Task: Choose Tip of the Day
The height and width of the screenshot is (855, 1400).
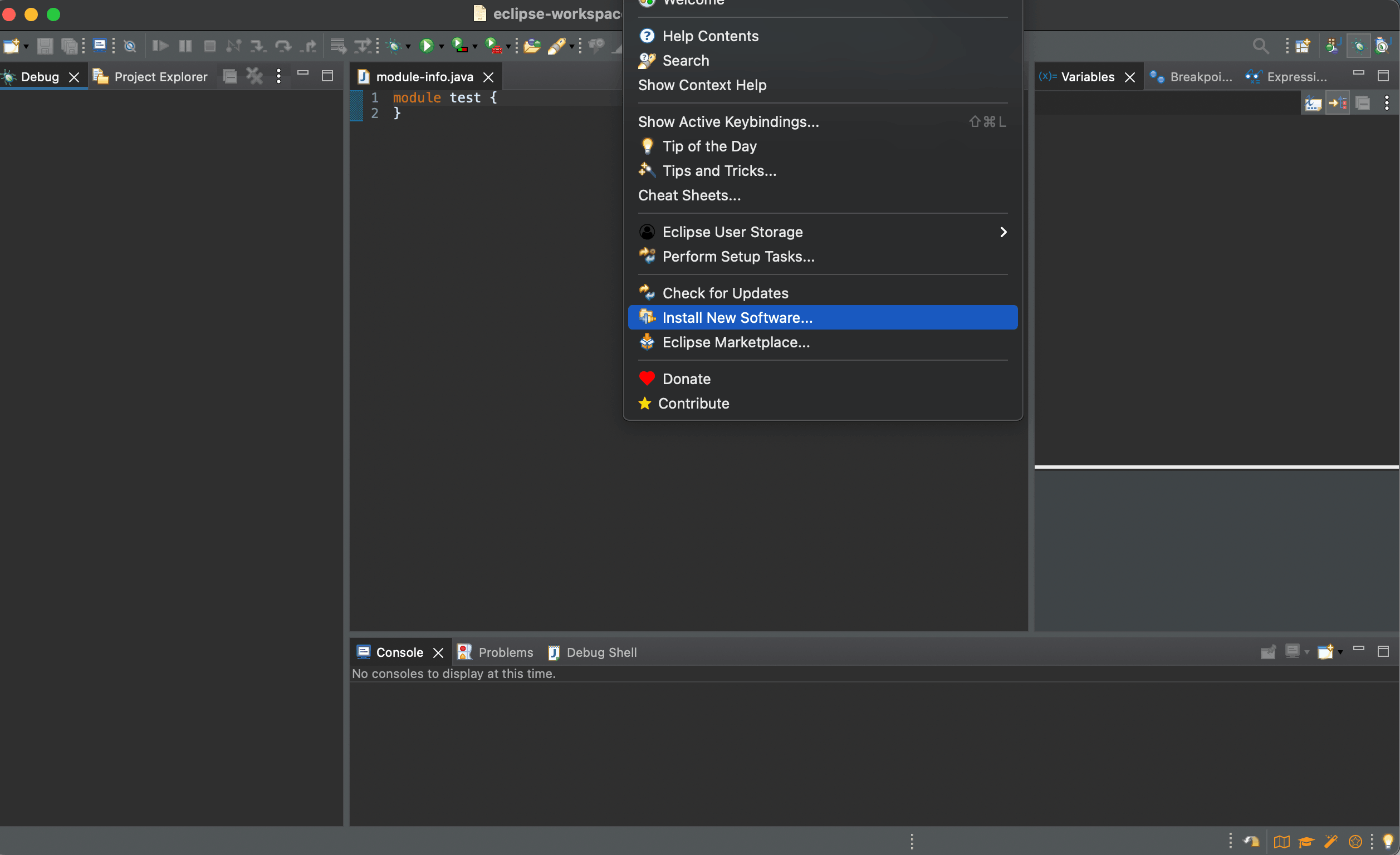Action: [822, 146]
